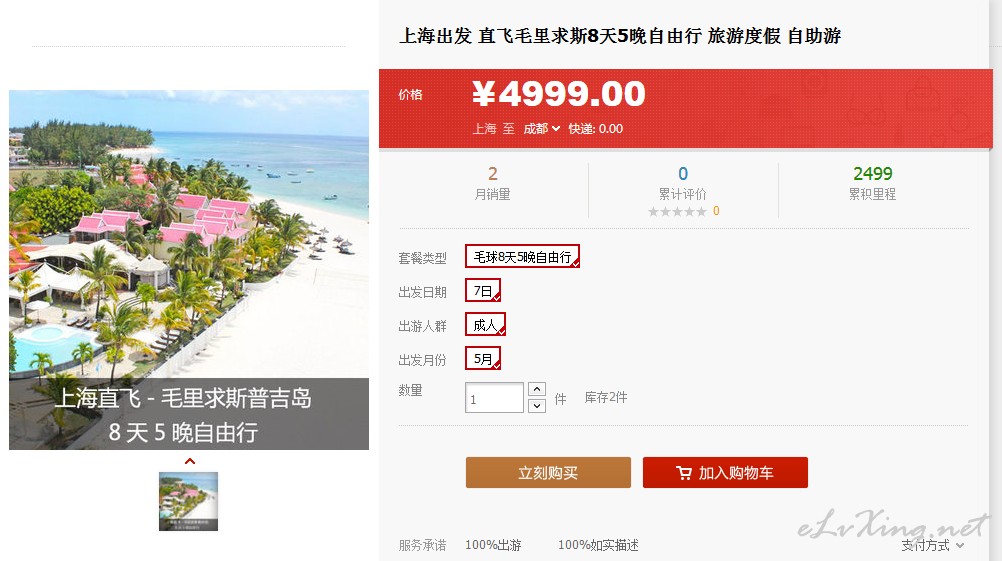Image resolution: width=1002 pixels, height=561 pixels.
Task: Select the small beach resort thumbnail
Action: (189, 502)
